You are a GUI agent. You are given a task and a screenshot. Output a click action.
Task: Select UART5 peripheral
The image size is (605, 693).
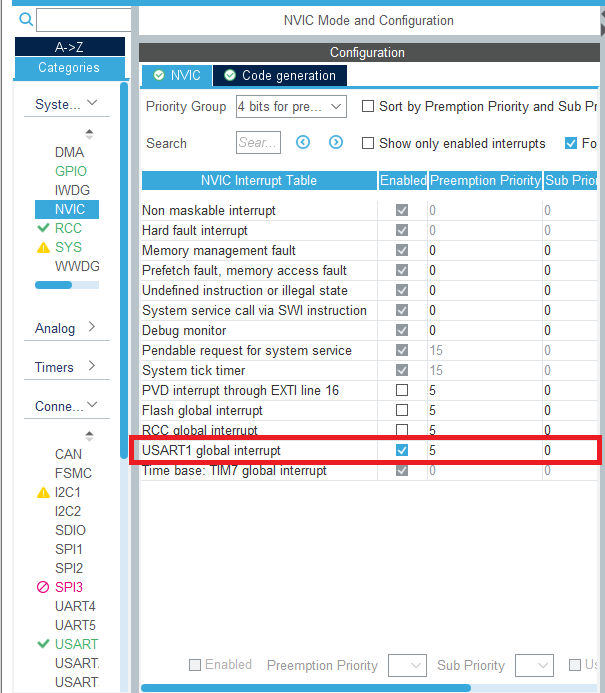tap(75, 625)
